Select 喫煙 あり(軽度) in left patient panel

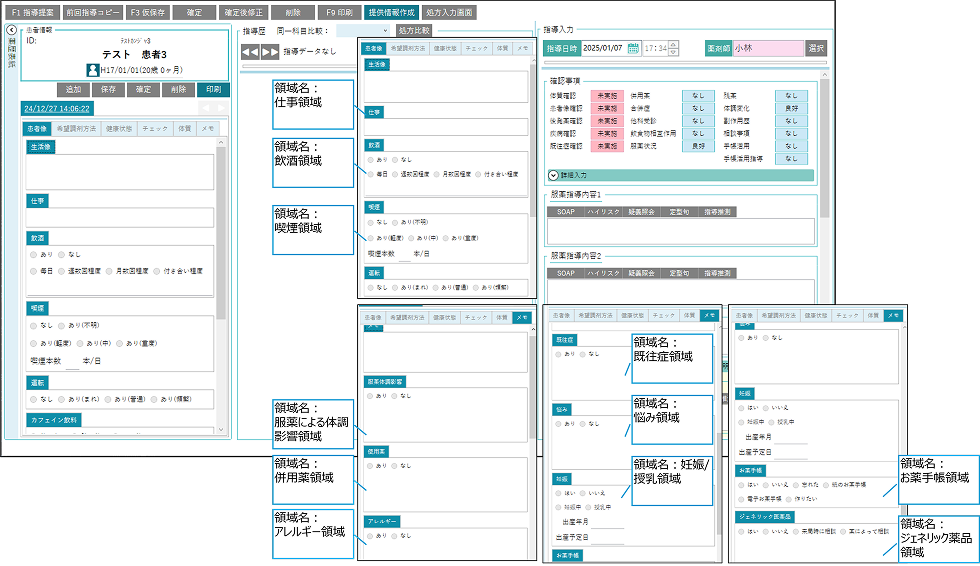[34, 342]
